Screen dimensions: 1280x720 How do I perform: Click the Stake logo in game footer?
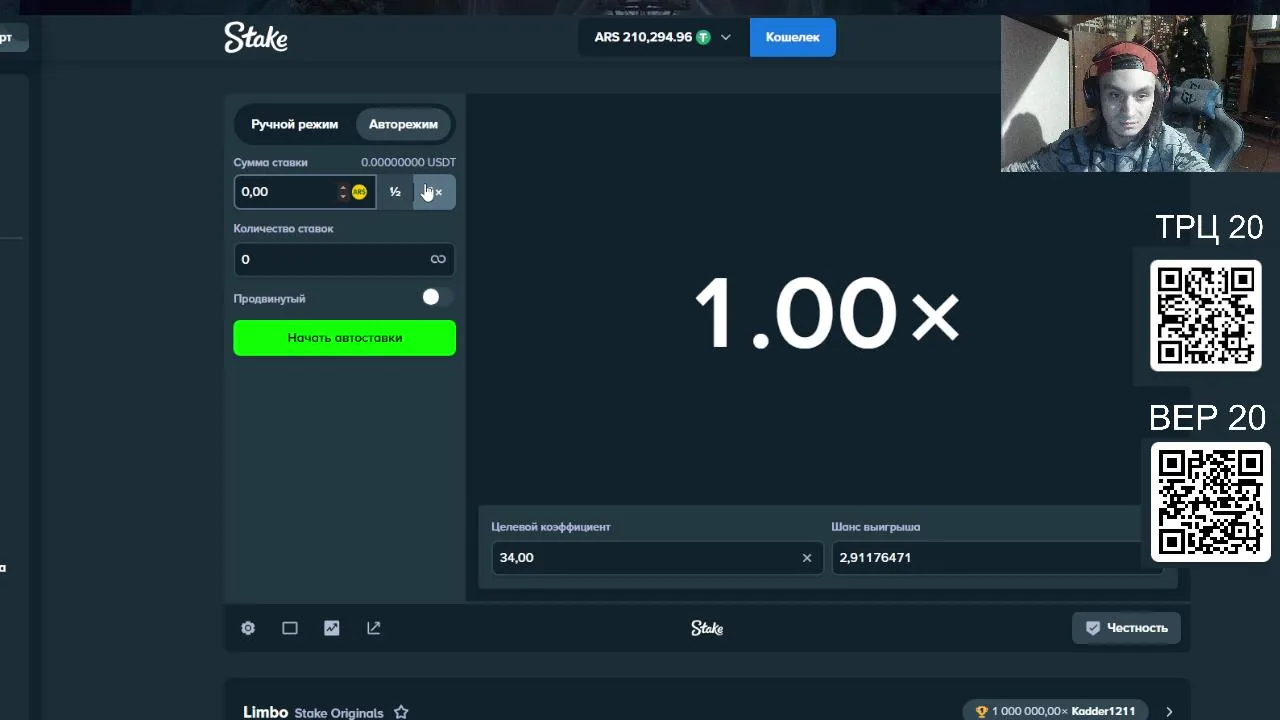(707, 628)
